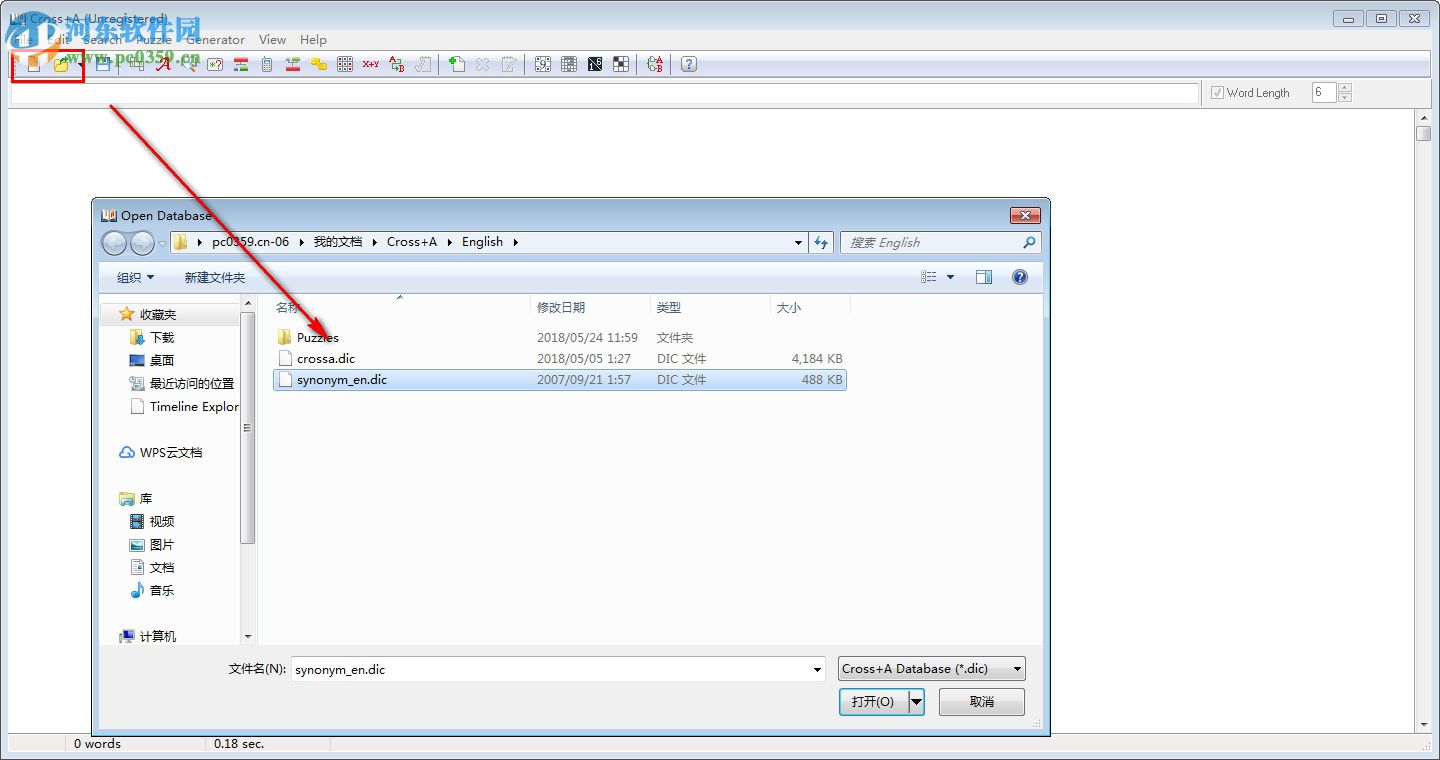Open the 组织 dropdown menu
1440x760 pixels.
tap(136, 277)
